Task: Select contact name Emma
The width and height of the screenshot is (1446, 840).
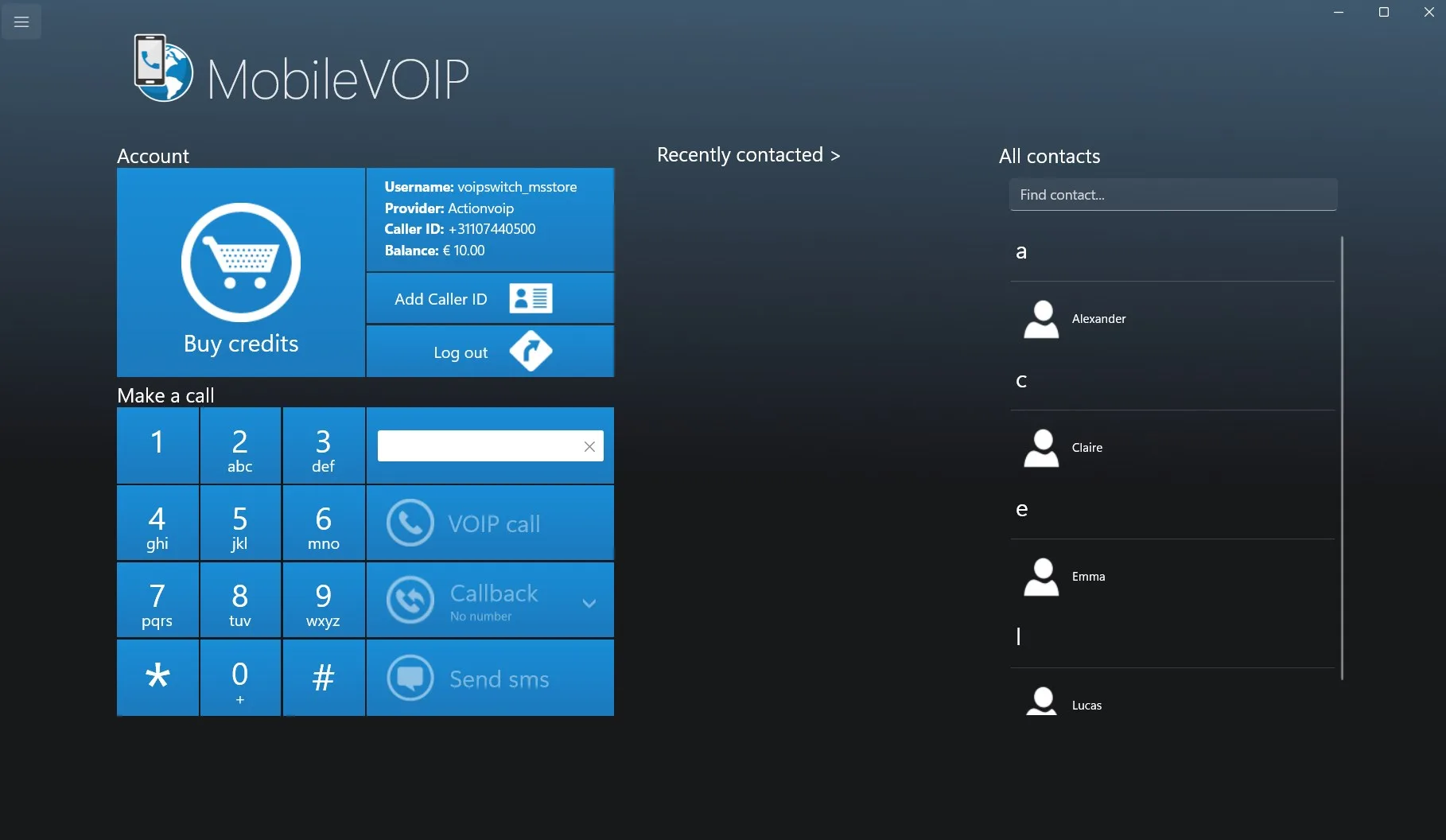Action: coord(1088,577)
